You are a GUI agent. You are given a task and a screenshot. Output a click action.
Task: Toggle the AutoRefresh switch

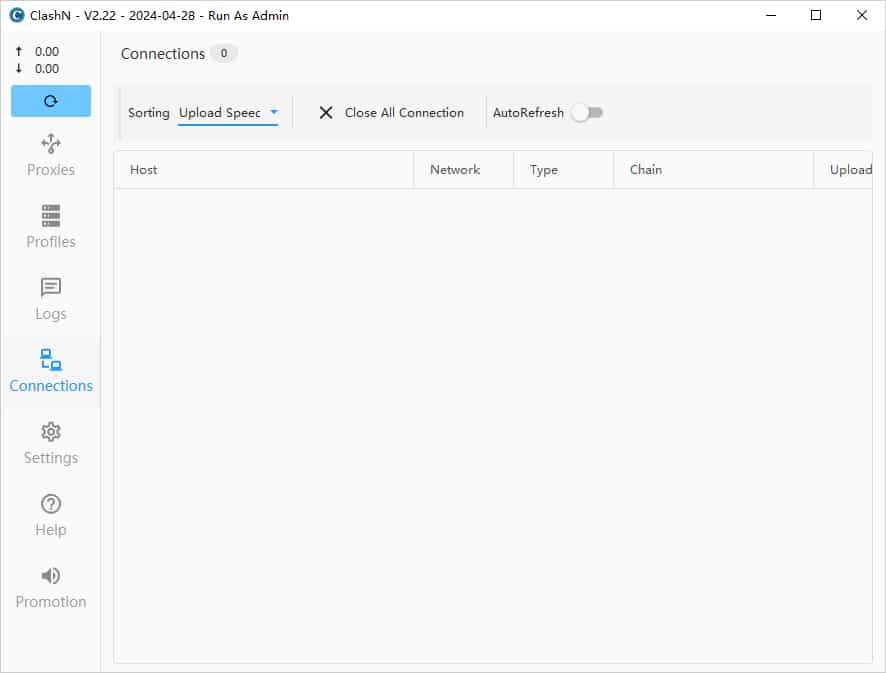587,113
